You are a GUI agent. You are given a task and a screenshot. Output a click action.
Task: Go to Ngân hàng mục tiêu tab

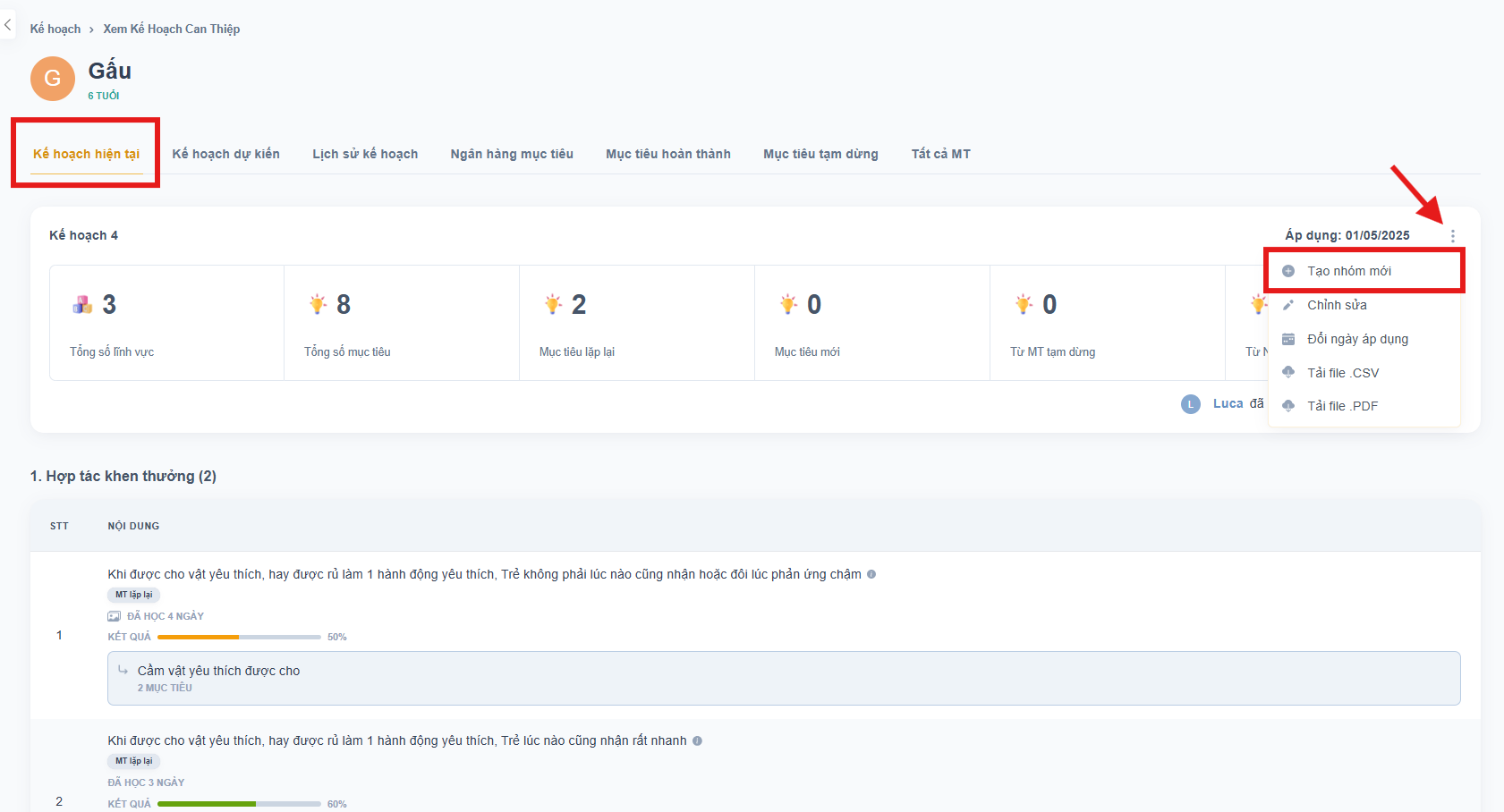(x=512, y=154)
